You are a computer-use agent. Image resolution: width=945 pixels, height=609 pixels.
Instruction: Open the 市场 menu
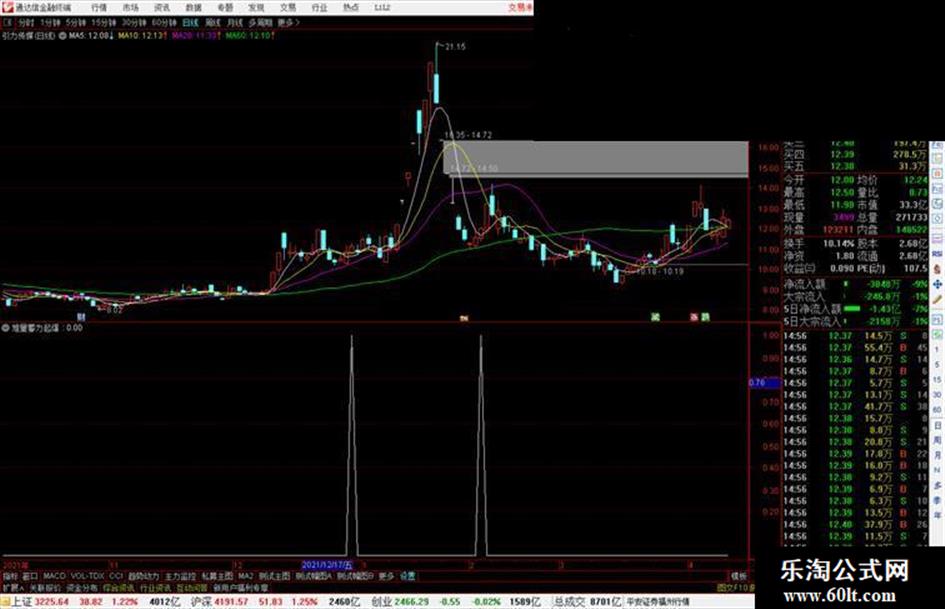pyautogui.click(x=130, y=8)
